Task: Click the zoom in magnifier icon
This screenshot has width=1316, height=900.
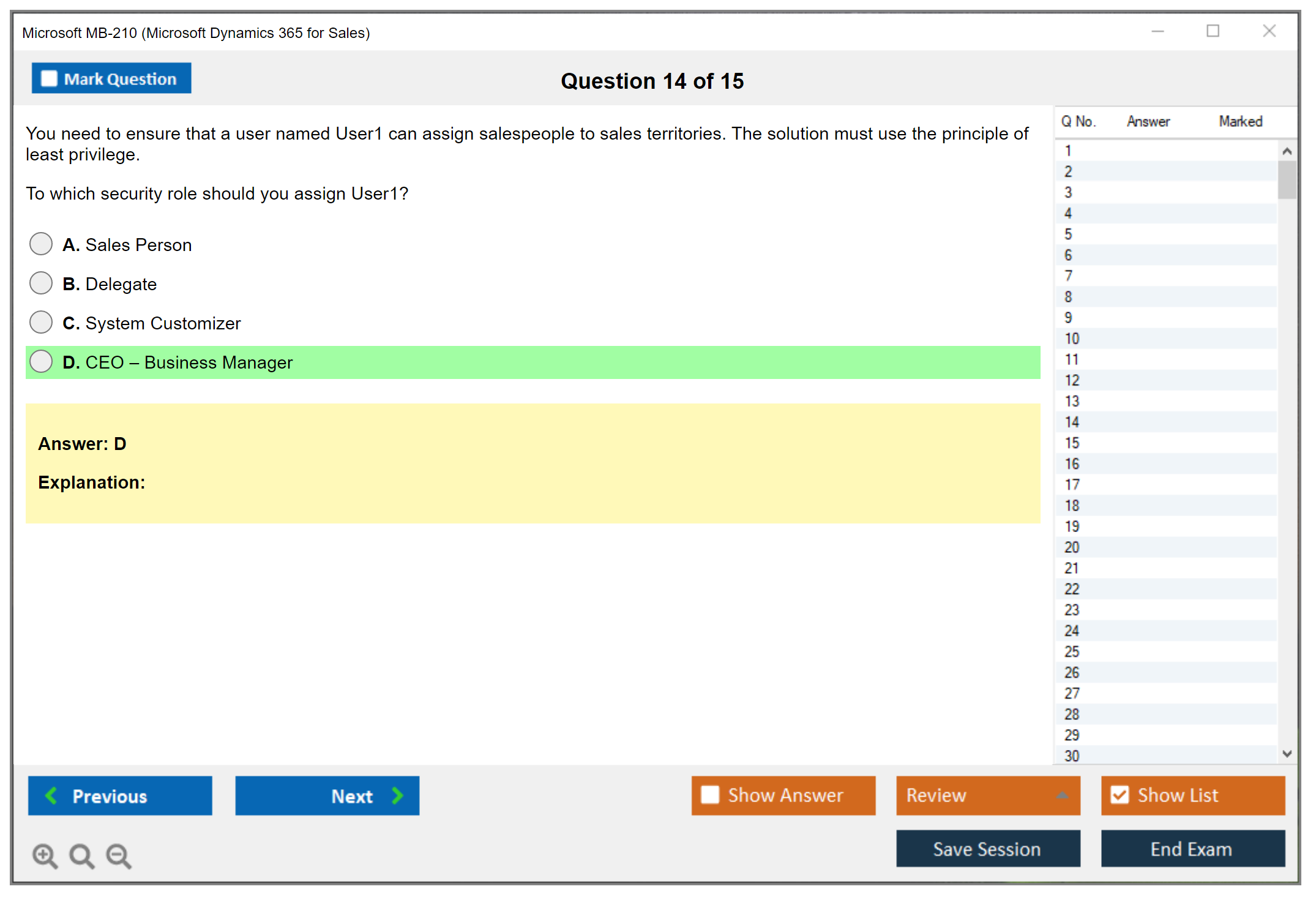Action: [45, 855]
